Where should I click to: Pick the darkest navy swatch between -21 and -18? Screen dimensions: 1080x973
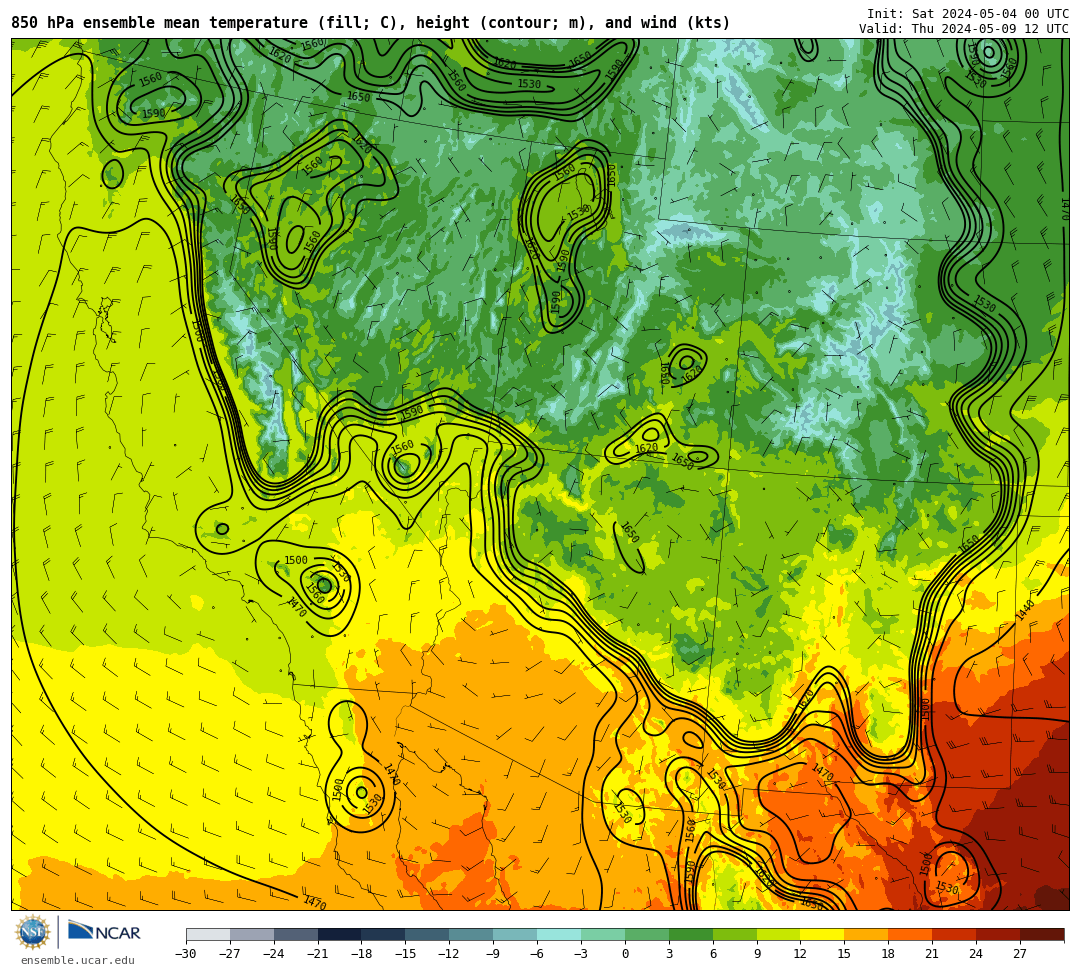click(x=340, y=934)
